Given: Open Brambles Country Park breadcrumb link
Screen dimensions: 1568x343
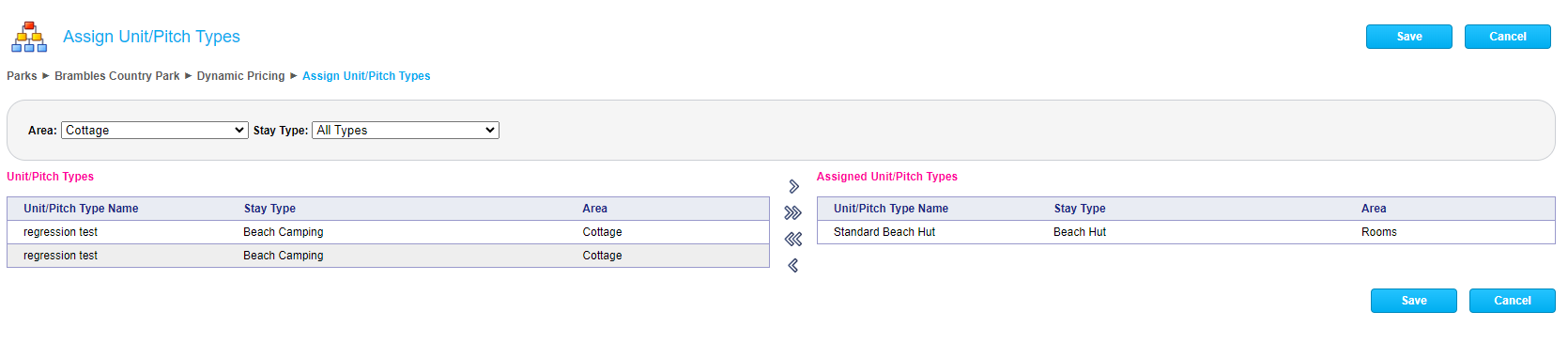Looking at the screenshot, I should tap(116, 76).
